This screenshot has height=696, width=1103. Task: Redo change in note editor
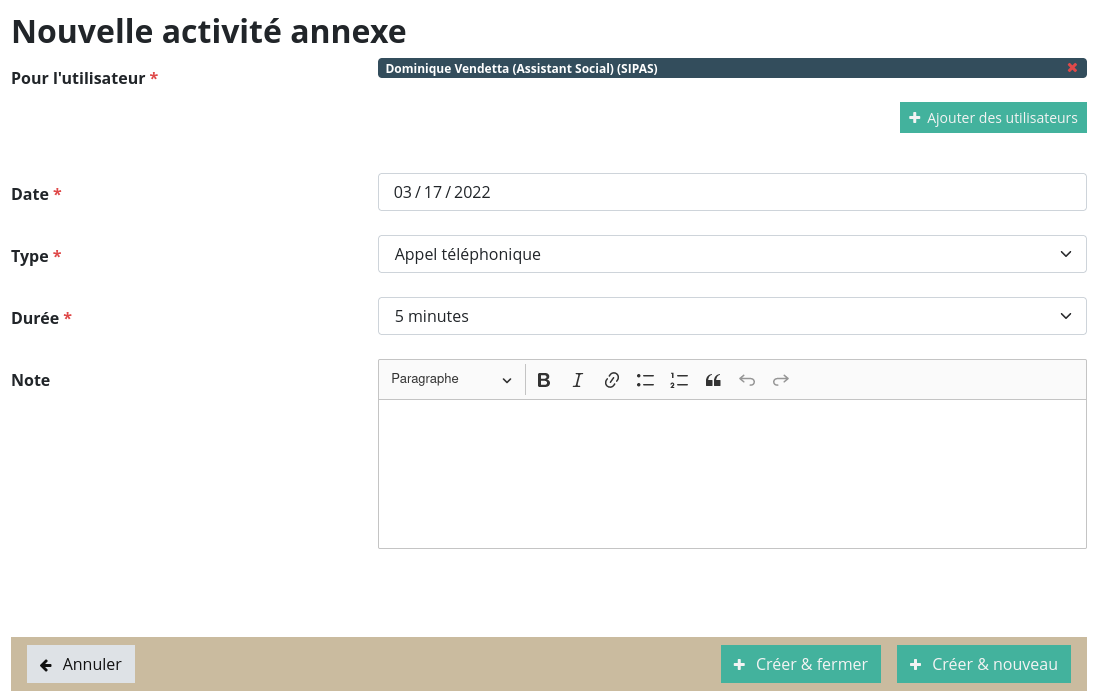pos(781,380)
